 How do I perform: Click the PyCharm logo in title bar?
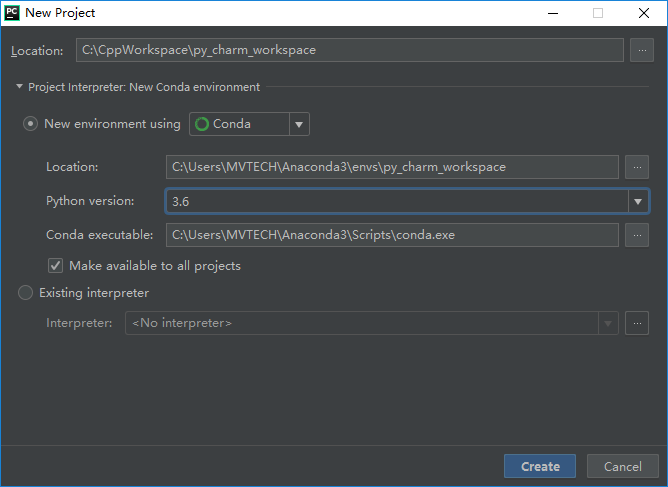pos(12,13)
